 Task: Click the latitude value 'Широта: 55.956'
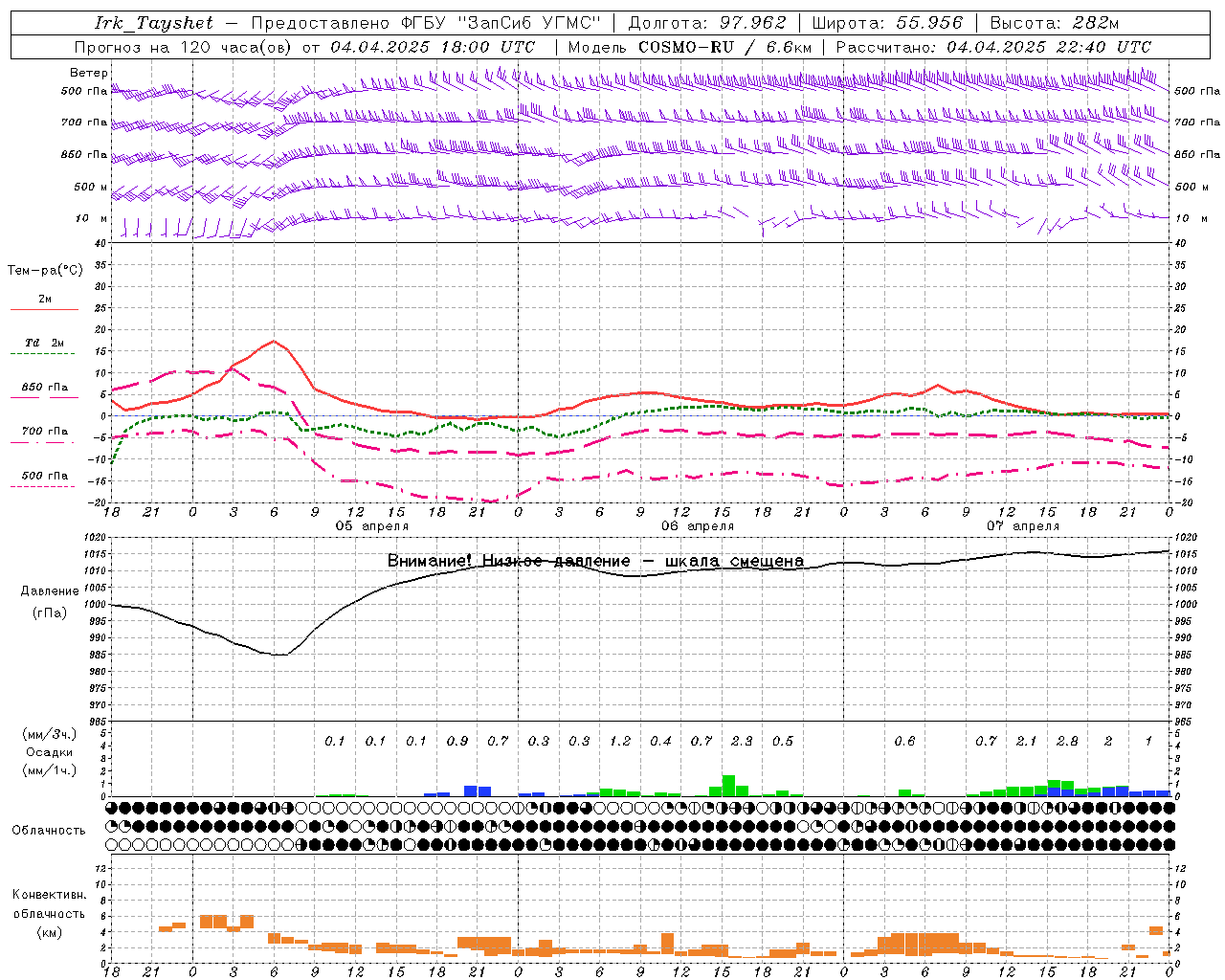point(886,23)
